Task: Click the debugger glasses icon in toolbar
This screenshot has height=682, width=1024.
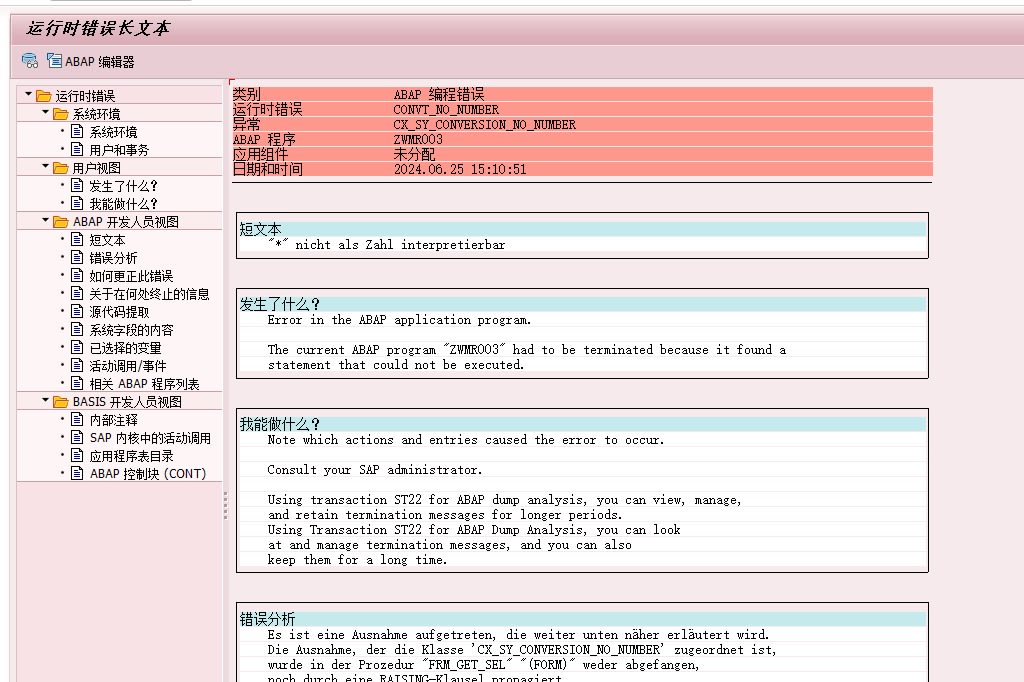Action: (30, 61)
